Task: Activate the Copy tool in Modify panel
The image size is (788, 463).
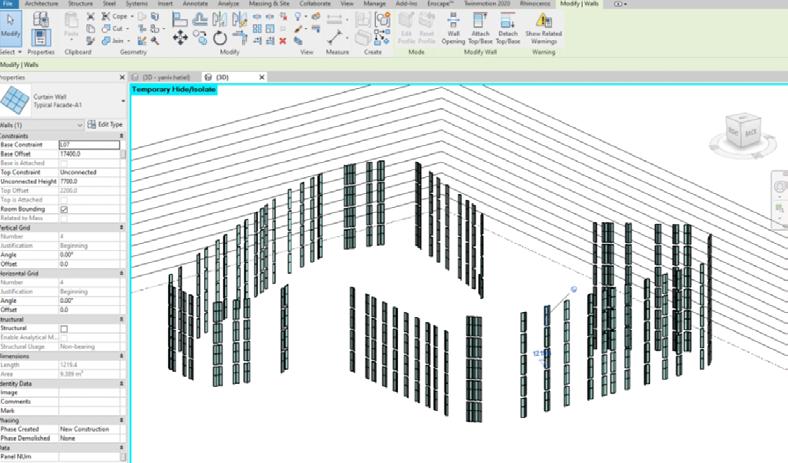Action: [200, 38]
